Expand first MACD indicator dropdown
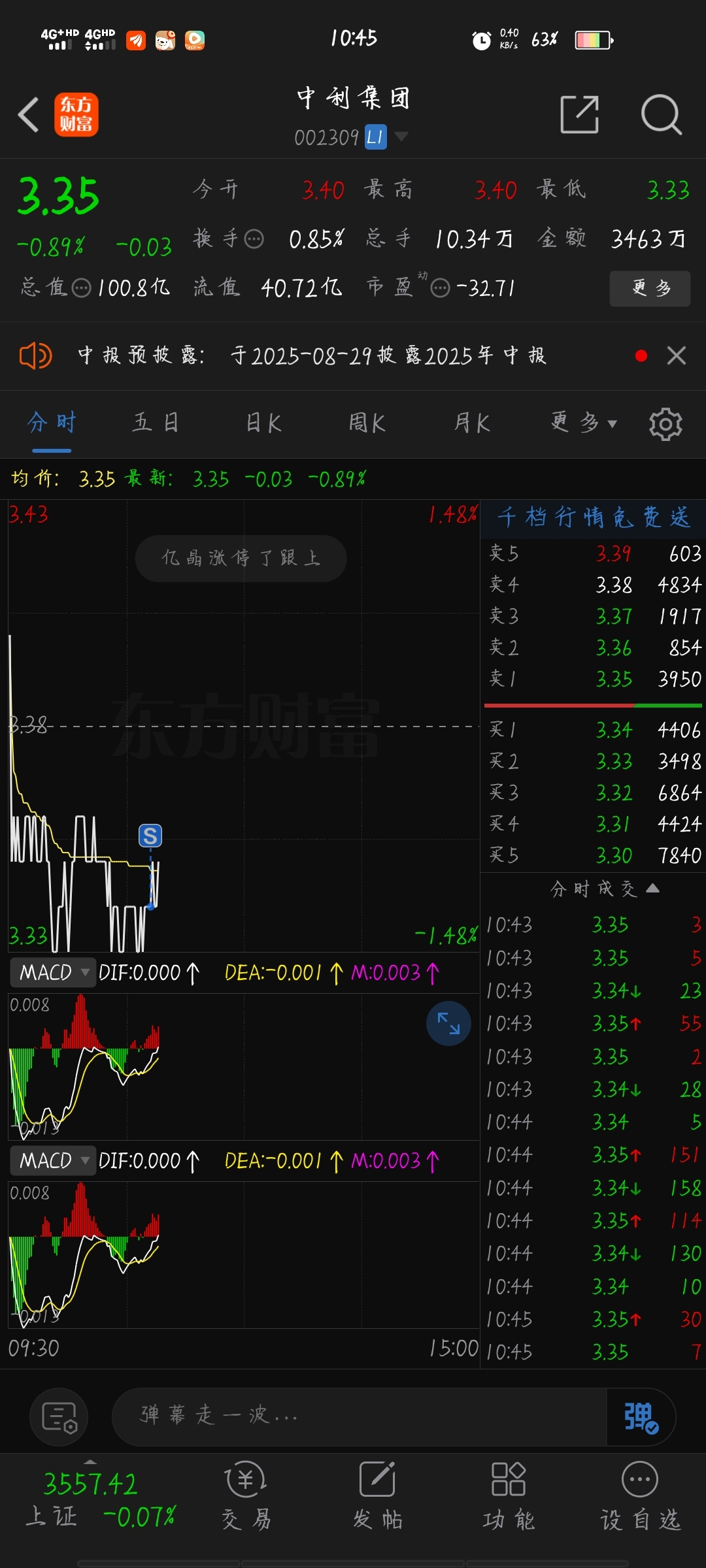This screenshot has height=1568, width=706. point(53,973)
